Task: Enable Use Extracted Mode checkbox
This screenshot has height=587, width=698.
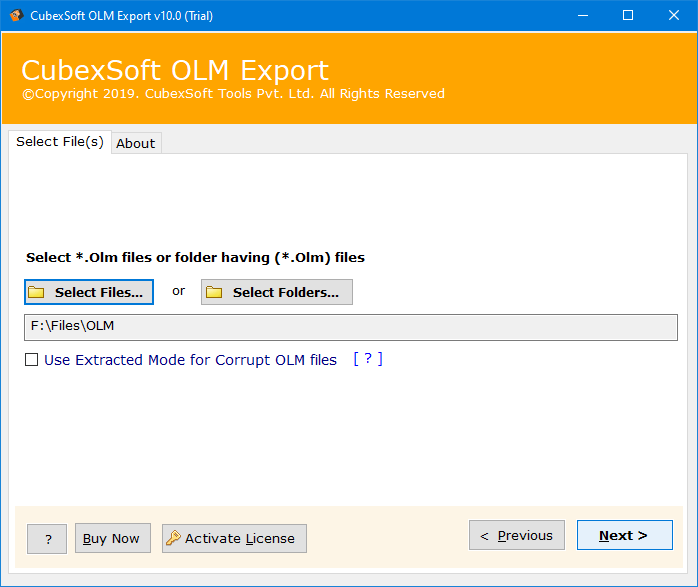Action: (32, 360)
